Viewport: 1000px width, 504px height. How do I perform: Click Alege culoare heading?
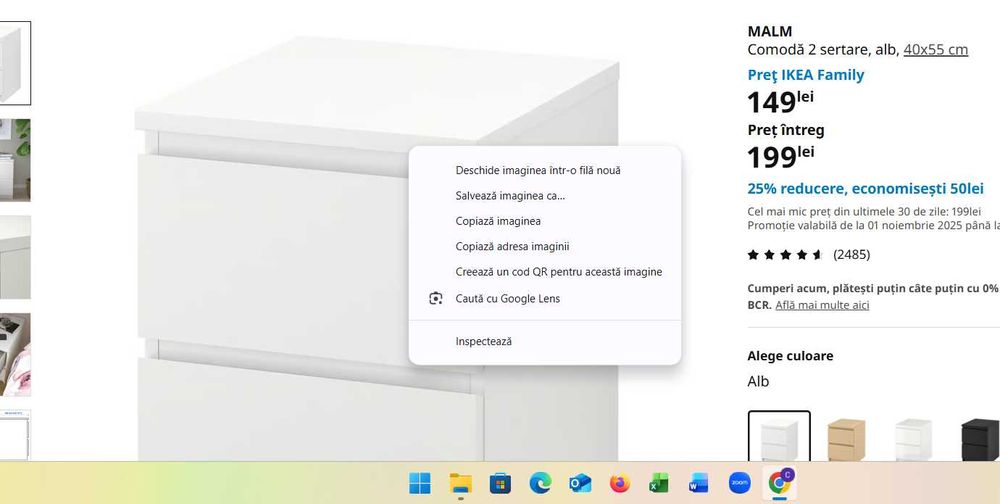coord(790,356)
